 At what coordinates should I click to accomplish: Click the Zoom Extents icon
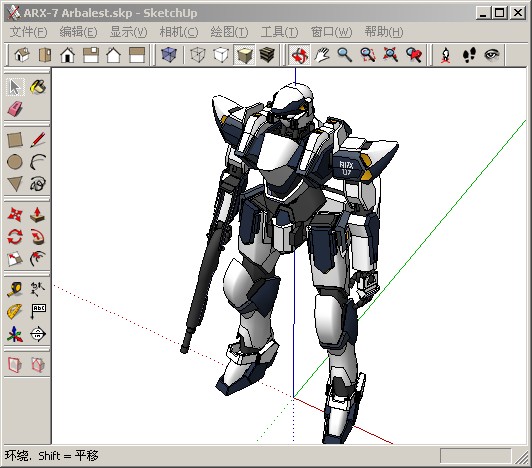coord(391,55)
